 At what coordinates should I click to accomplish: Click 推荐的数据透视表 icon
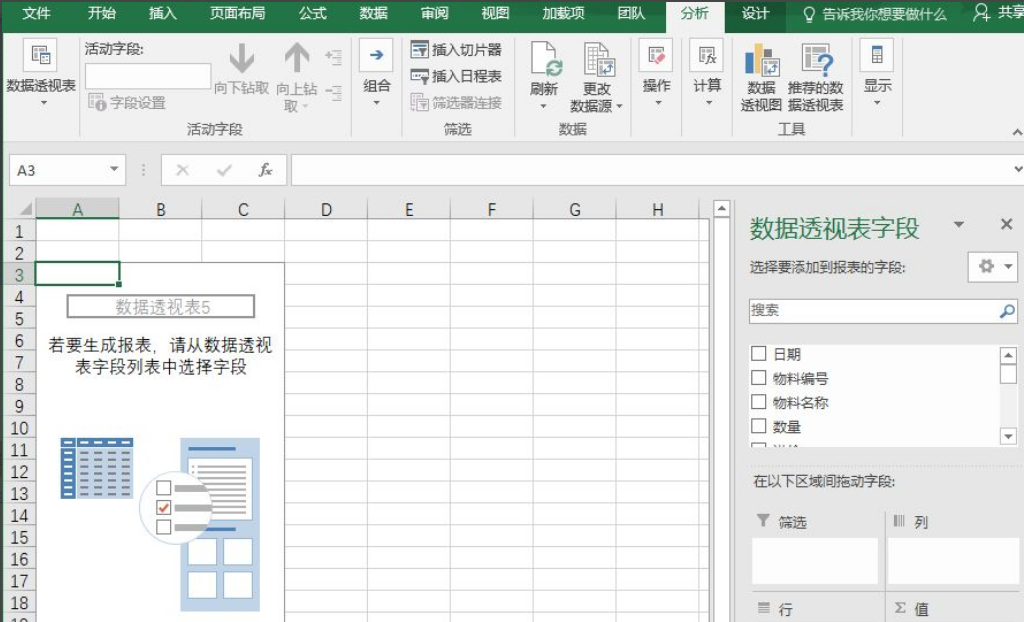(x=816, y=59)
